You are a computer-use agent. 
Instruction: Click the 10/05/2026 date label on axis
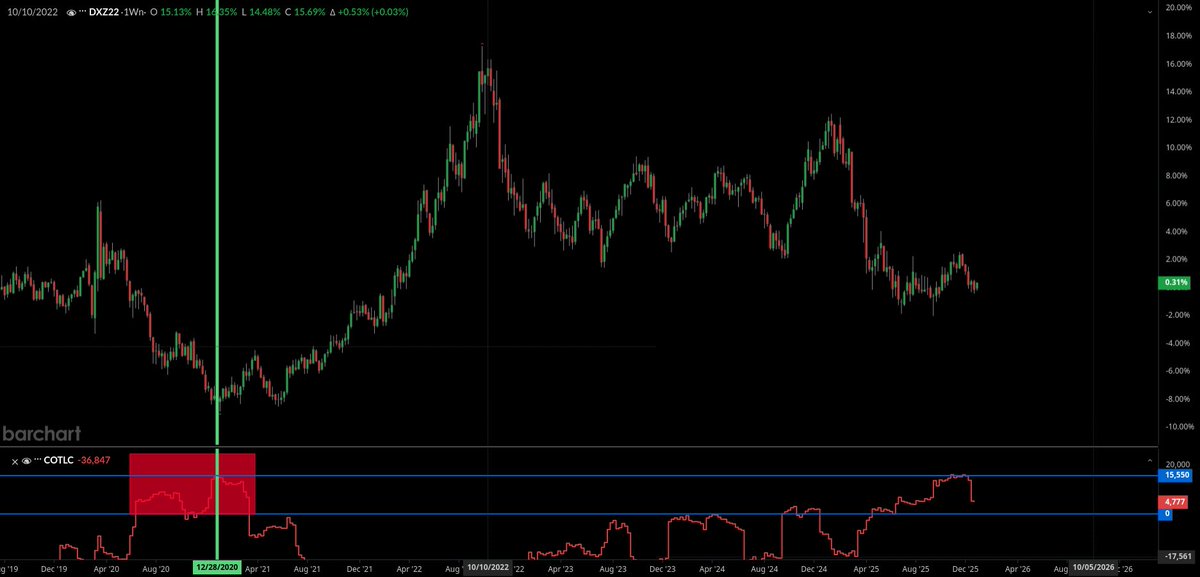1094,567
